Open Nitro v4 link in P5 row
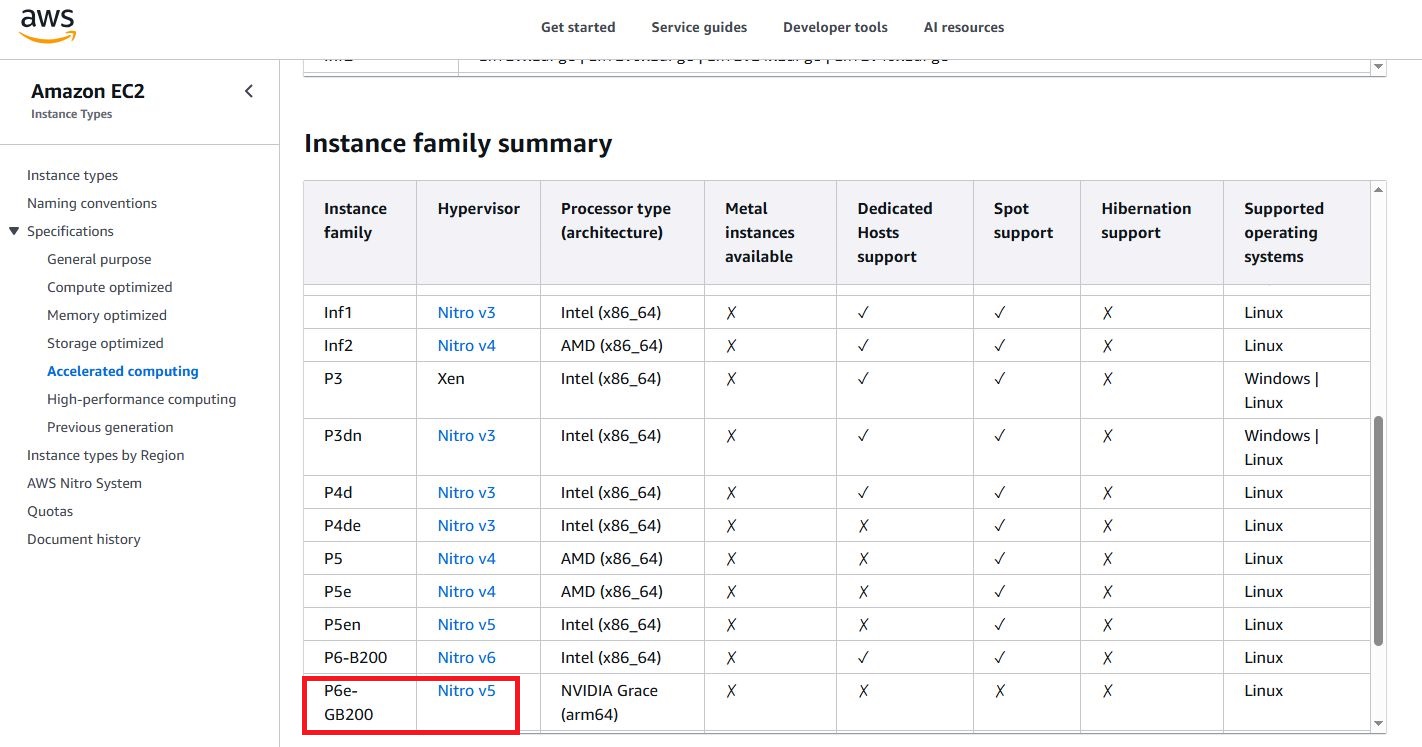The width and height of the screenshot is (1422, 747). (x=466, y=559)
